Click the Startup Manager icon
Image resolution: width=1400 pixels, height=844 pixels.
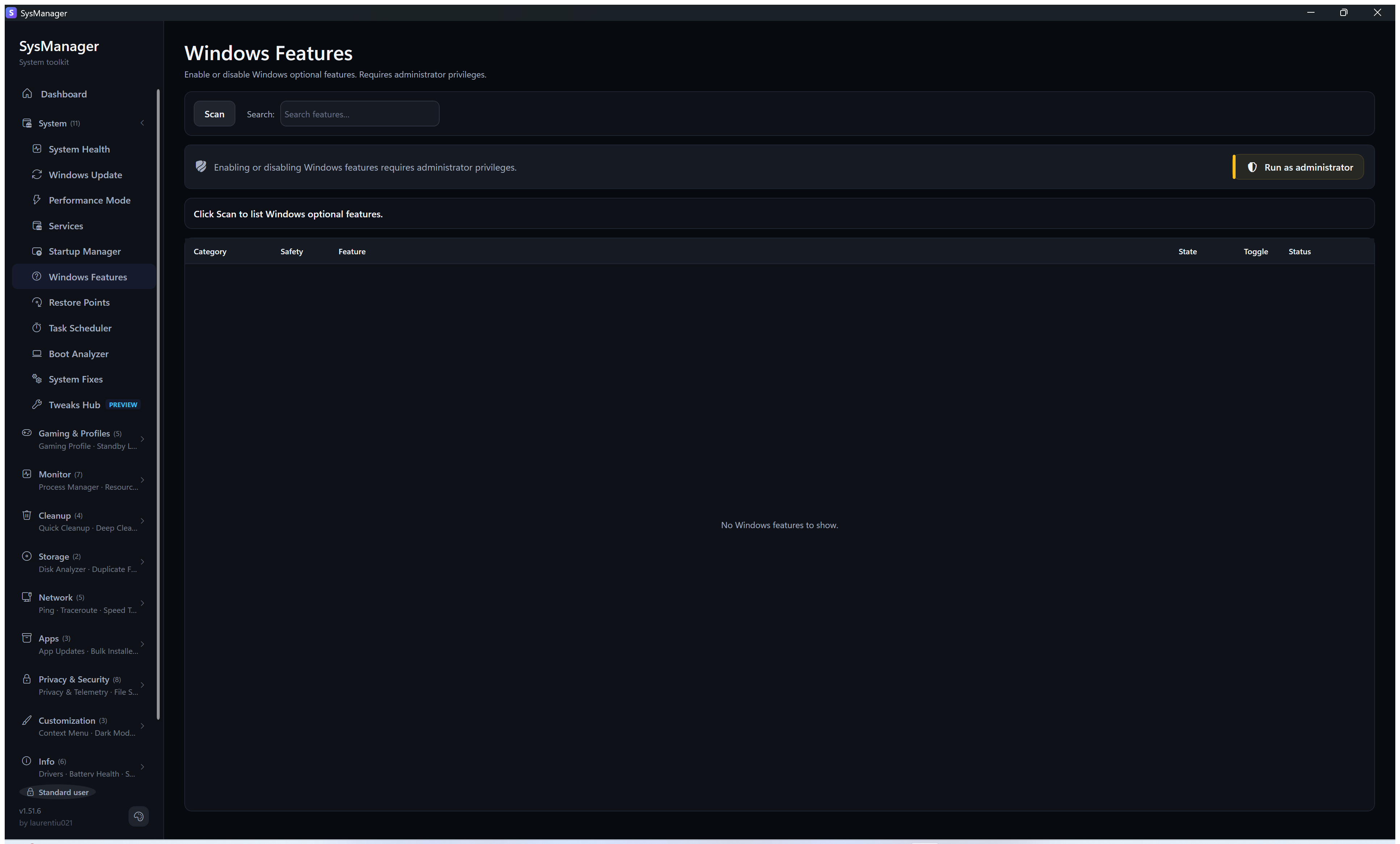(x=37, y=251)
